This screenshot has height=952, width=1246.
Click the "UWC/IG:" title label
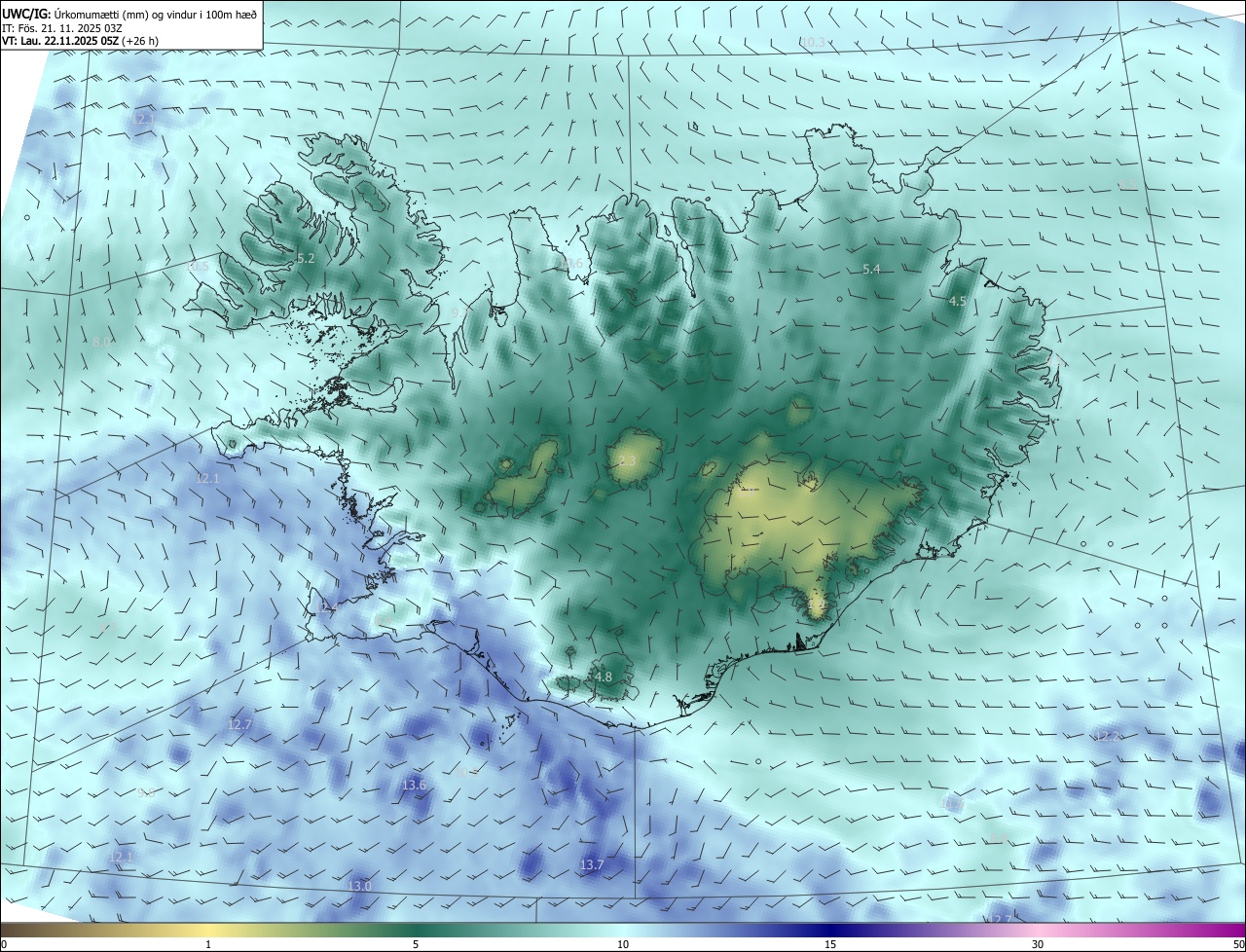pos(25,14)
